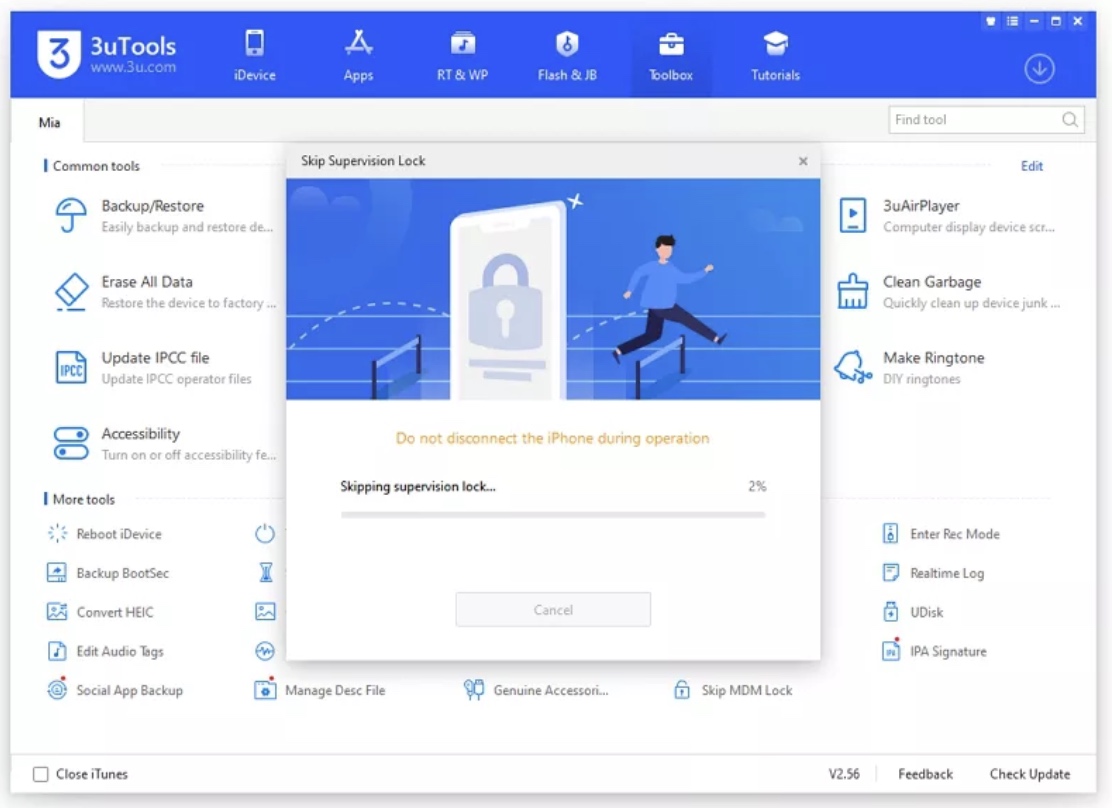Click the 'Clean Garbage' label
Image resolution: width=1112 pixels, height=808 pixels.
(932, 282)
